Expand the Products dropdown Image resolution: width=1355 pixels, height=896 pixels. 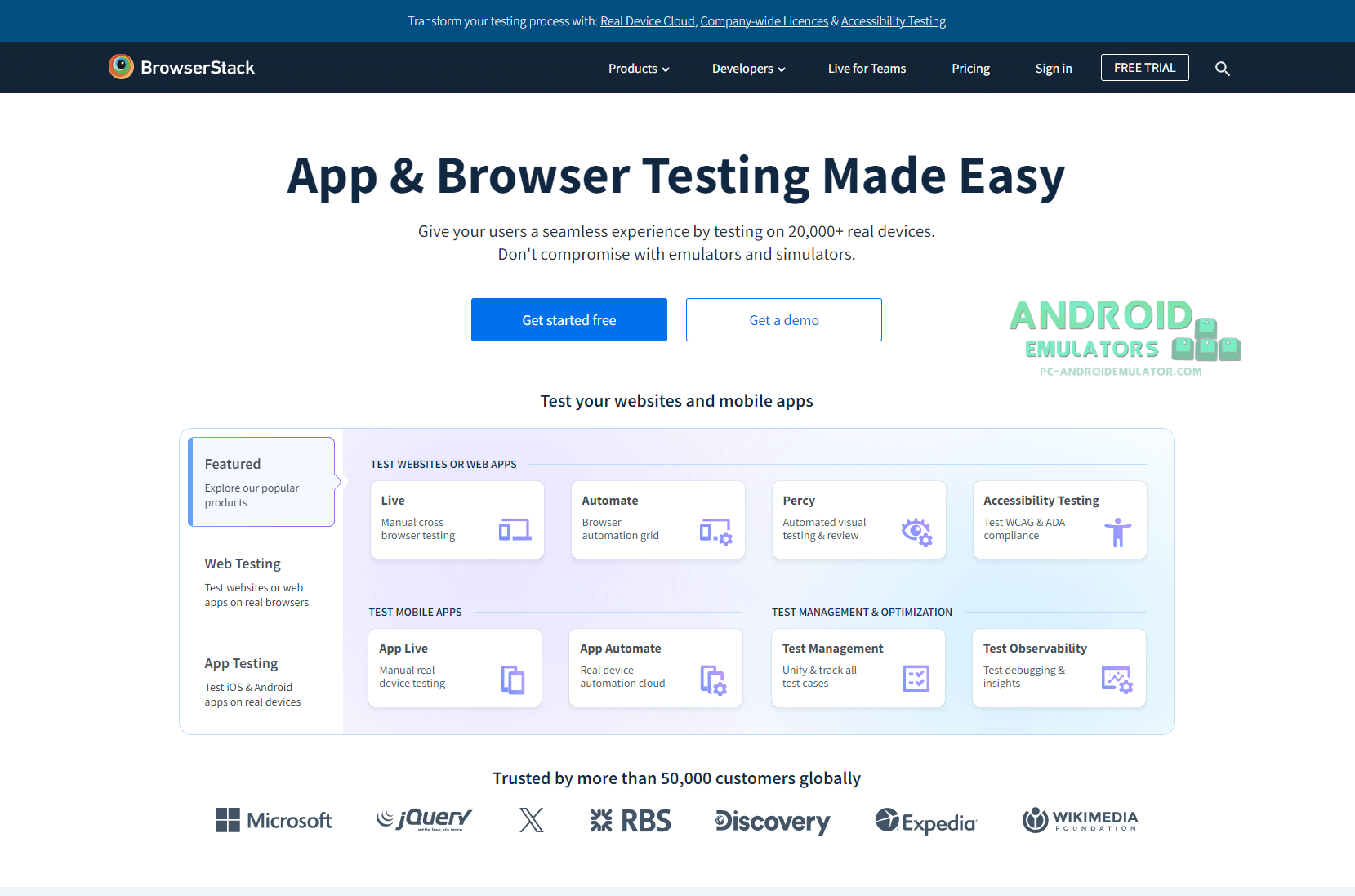638,69
